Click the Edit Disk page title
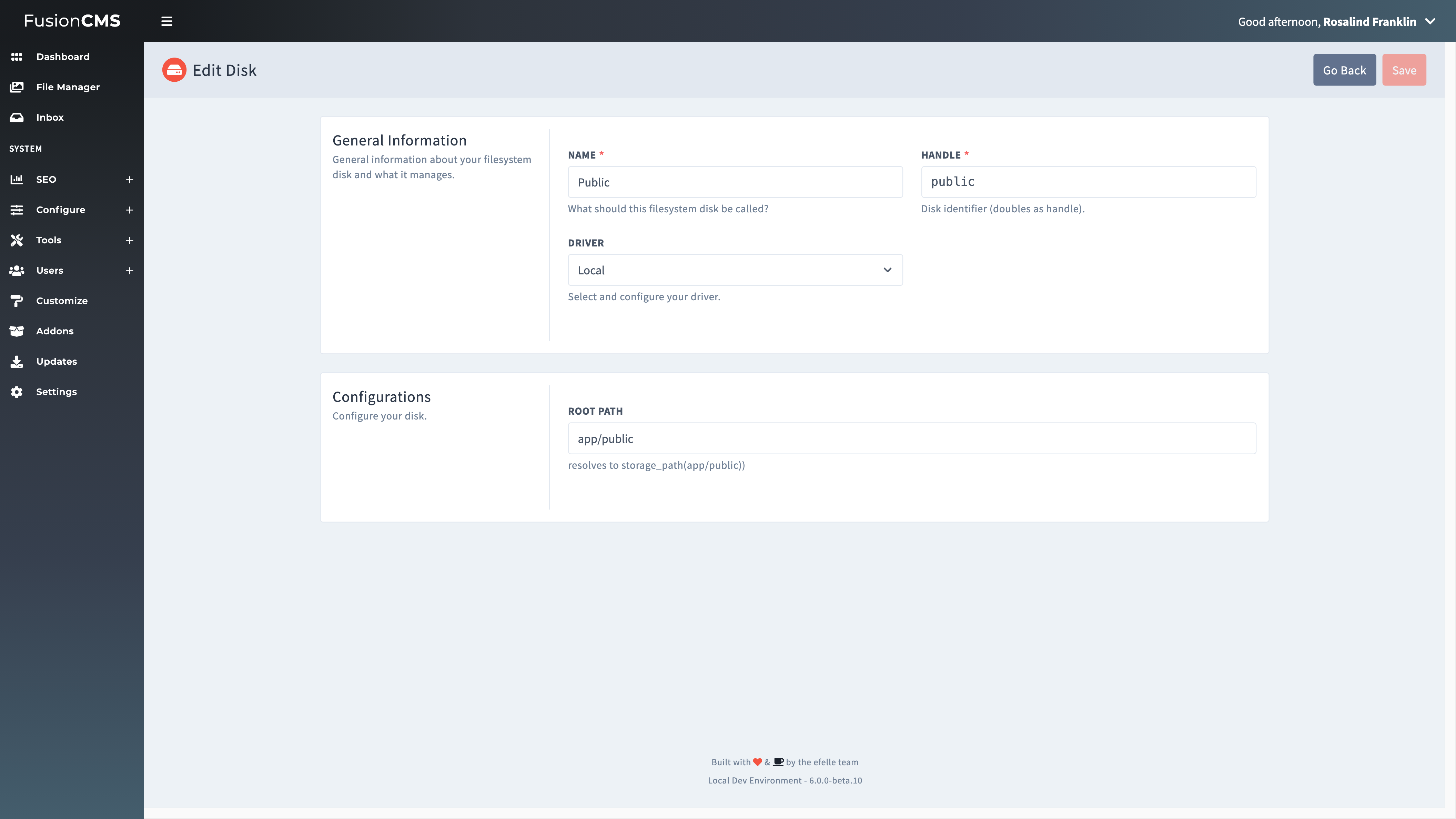The height and width of the screenshot is (819, 1456). (x=224, y=70)
